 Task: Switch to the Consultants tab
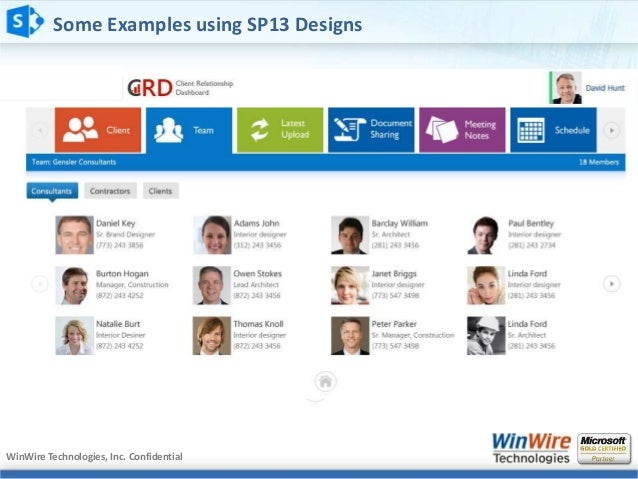click(52, 191)
